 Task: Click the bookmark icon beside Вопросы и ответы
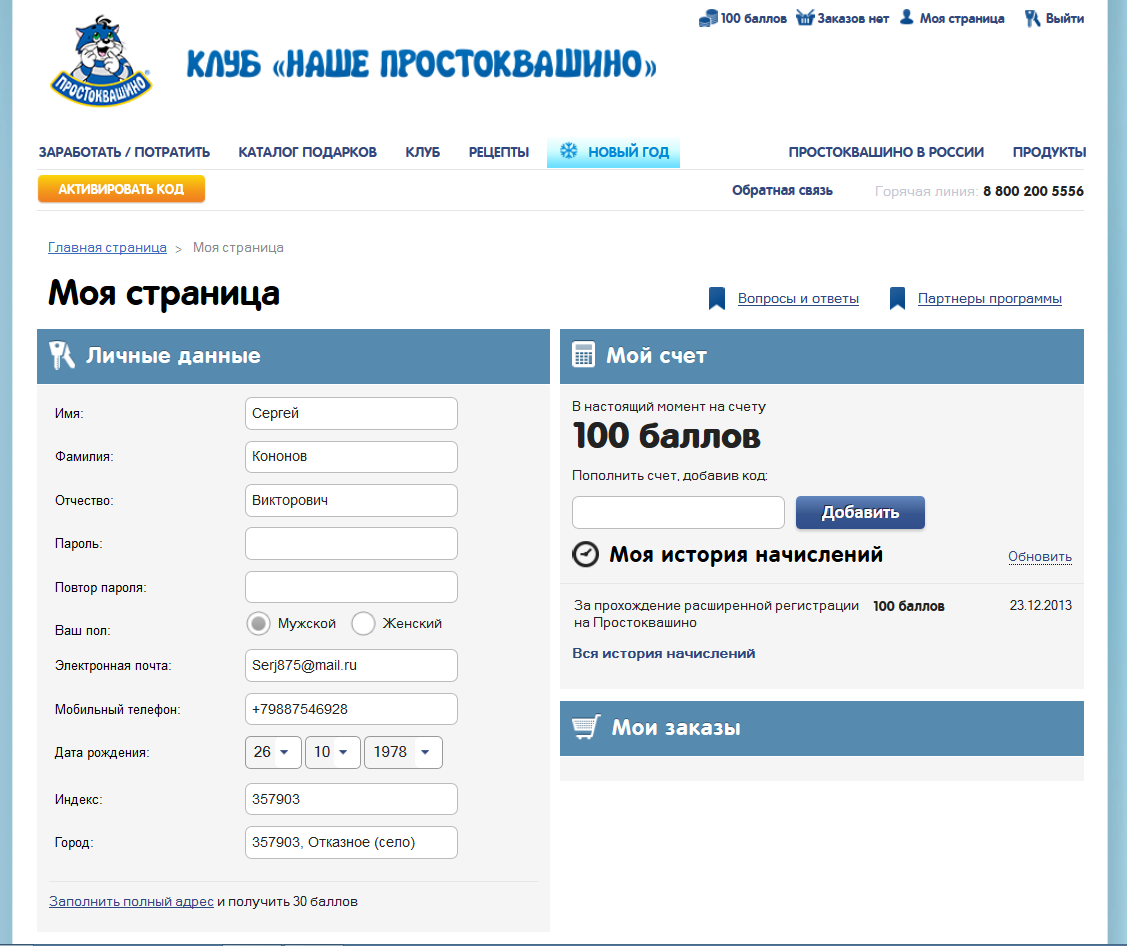click(x=717, y=298)
